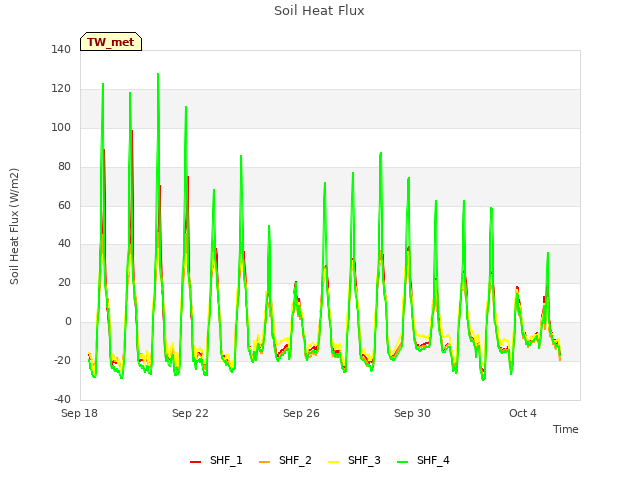Screen dimensions: 640x480
Task: Click the 120 y-axis tick label
Action: [x=61, y=89]
